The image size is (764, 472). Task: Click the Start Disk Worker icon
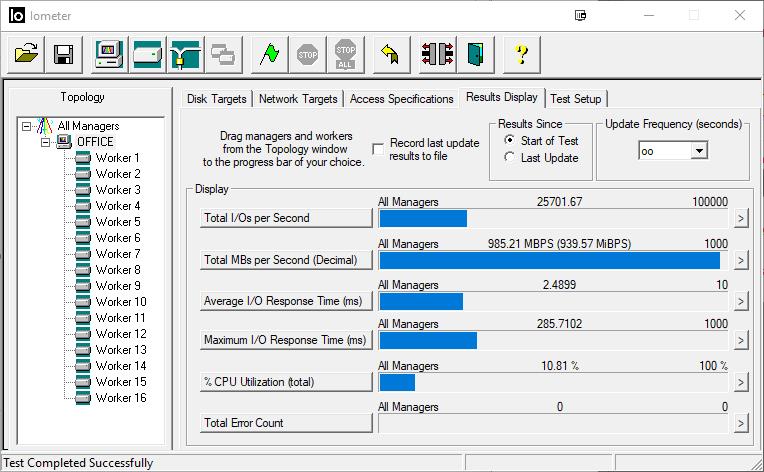click(x=147, y=54)
